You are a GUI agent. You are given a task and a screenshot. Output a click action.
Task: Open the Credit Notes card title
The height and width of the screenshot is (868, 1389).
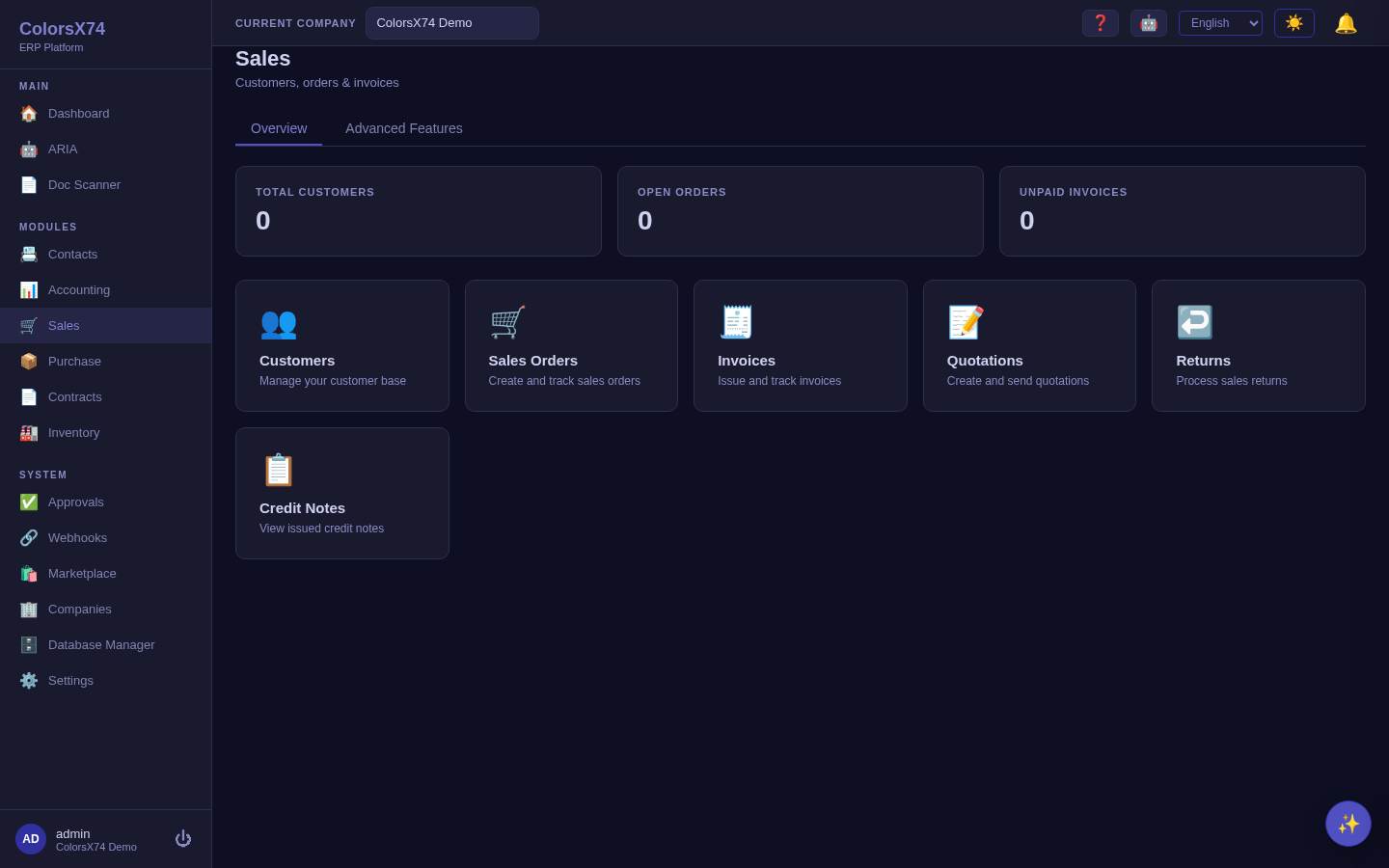[x=302, y=508]
